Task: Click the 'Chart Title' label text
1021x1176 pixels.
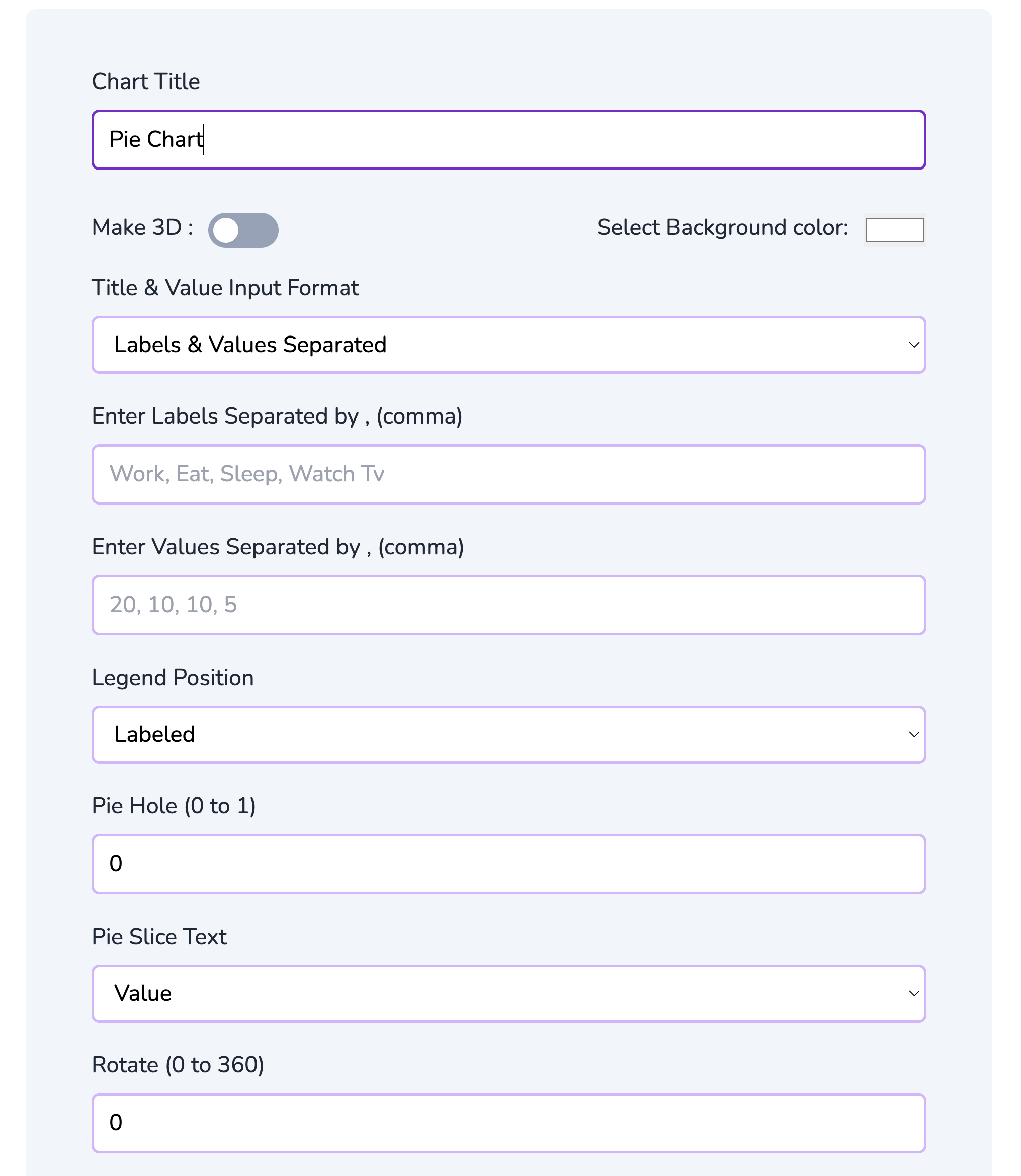Action: (146, 81)
